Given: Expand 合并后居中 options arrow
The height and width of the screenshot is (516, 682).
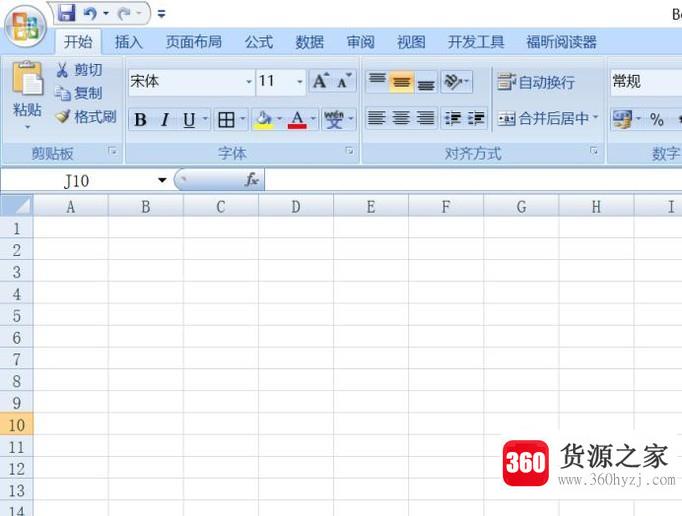Looking at the screenshot, I should pos(595,117).
